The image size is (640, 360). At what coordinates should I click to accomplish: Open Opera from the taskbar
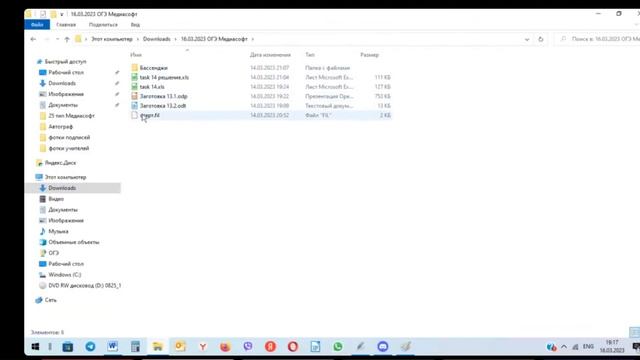tap(293, 347)
